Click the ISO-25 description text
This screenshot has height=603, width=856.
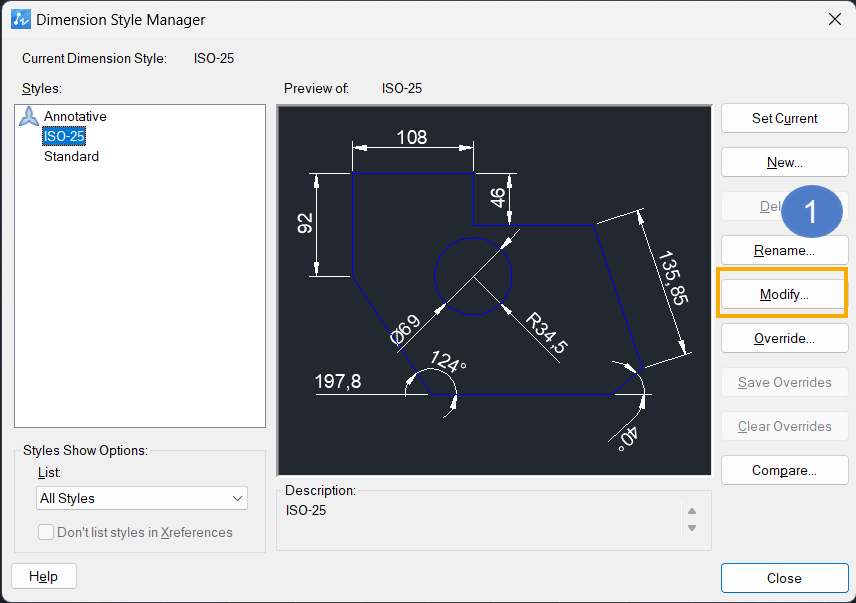tap(306, 510)
